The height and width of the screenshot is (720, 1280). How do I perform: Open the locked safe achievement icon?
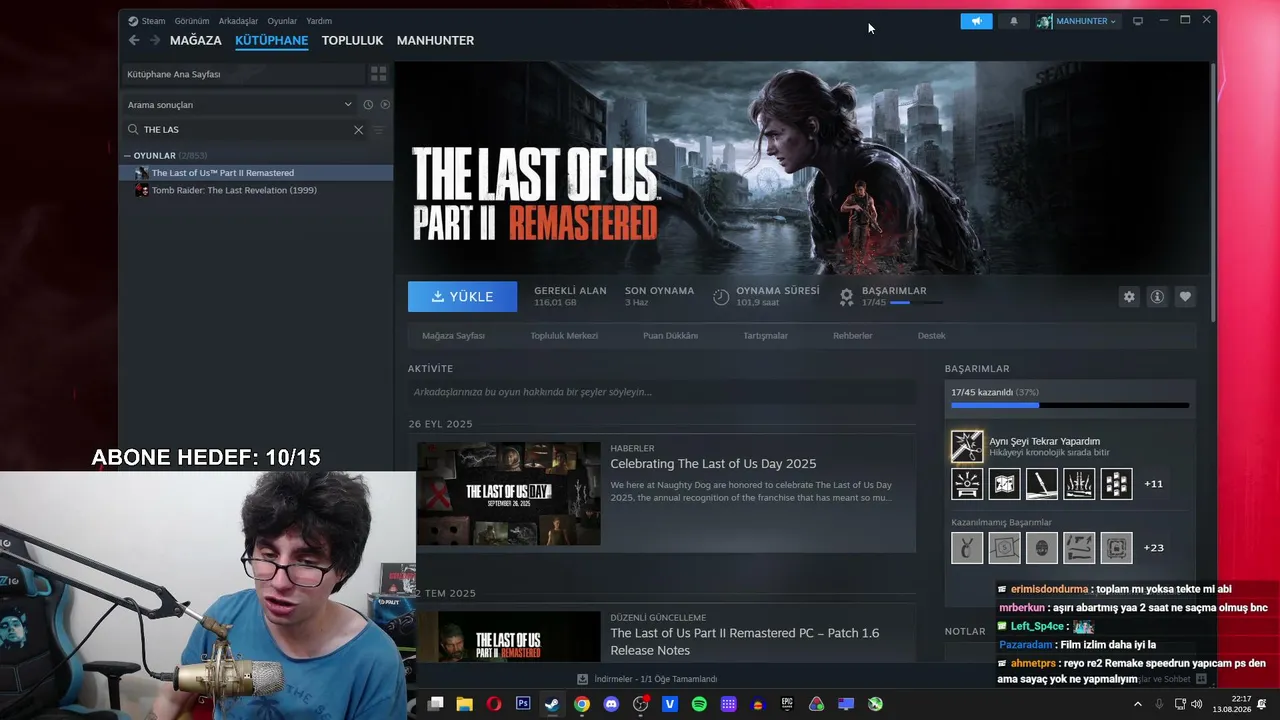coord(1117,548)
